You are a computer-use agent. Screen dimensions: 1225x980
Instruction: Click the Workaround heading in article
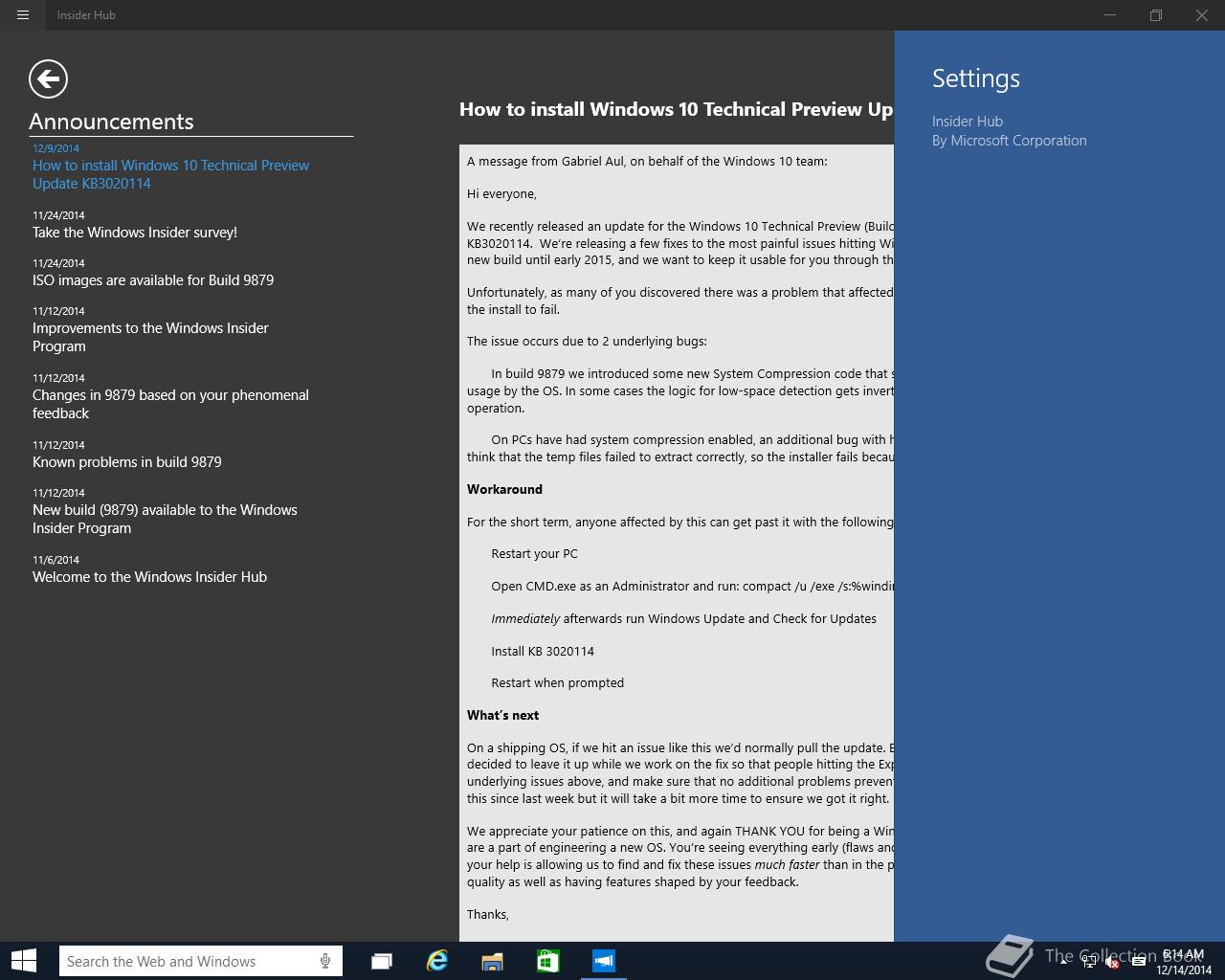pyautogui.click(x=504, y=489)
